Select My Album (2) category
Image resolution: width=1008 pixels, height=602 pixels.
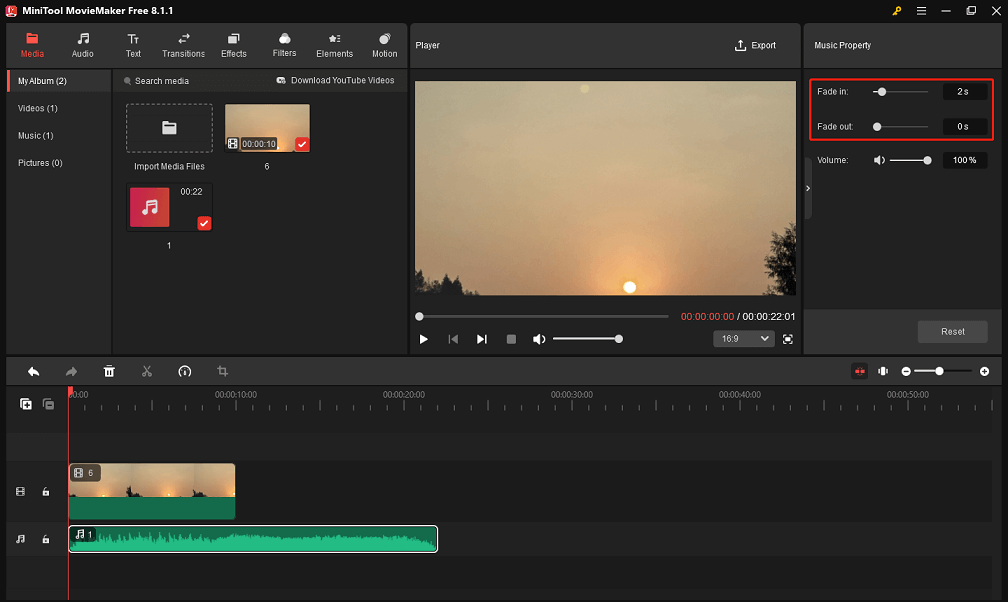click(x=59, y=81)
